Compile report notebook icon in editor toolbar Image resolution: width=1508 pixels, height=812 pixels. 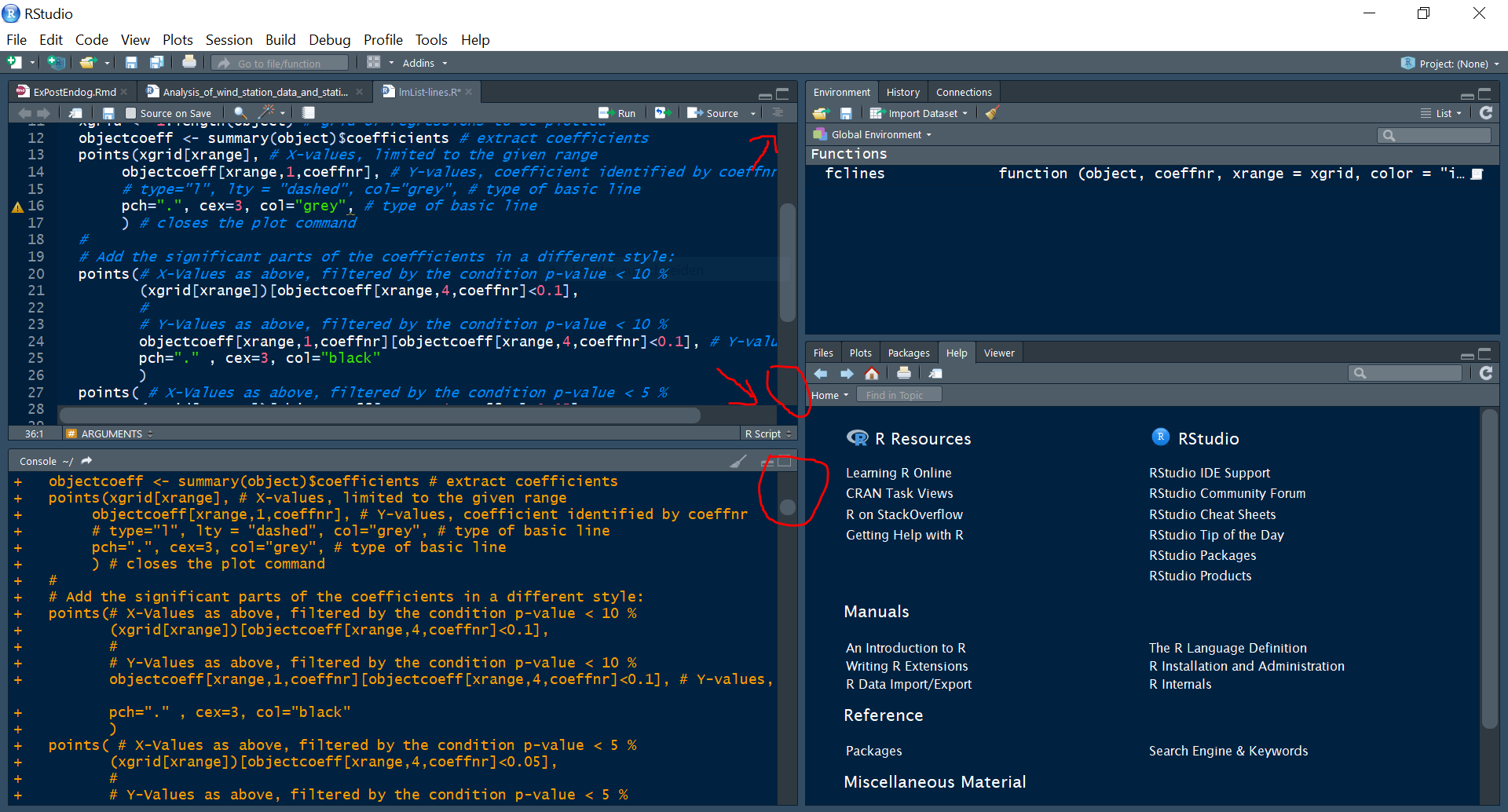tap(309, 113)
